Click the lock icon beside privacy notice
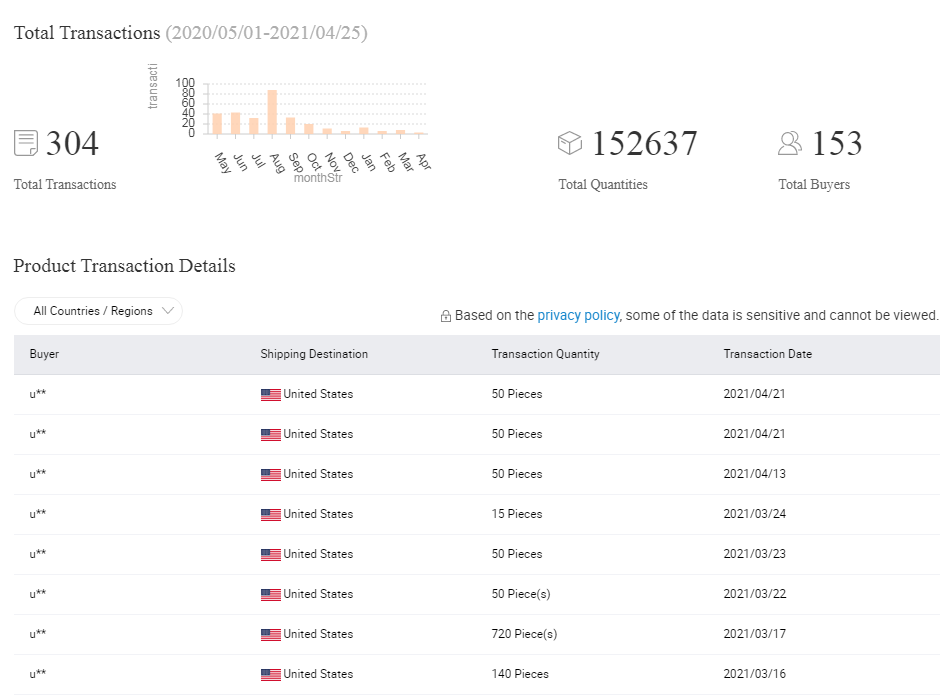This screenshot has width=942, height=698. (x=446, y=316)
